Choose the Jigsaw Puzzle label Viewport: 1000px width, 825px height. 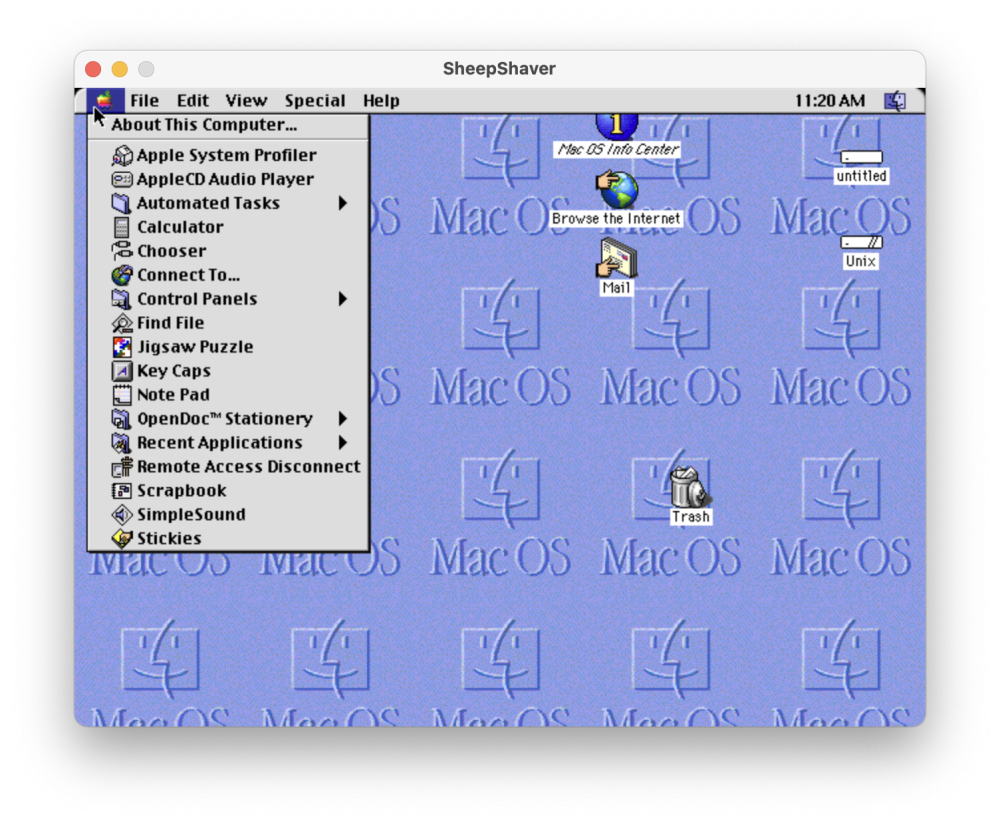click(195, 347)
